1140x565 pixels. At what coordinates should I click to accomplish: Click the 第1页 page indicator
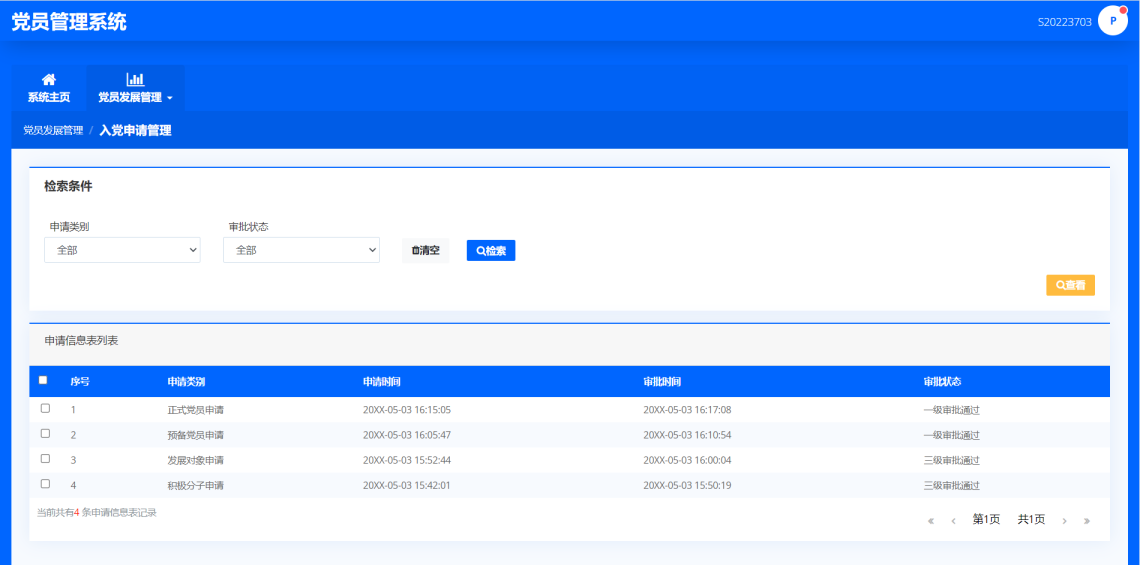(x=987, y=519)
